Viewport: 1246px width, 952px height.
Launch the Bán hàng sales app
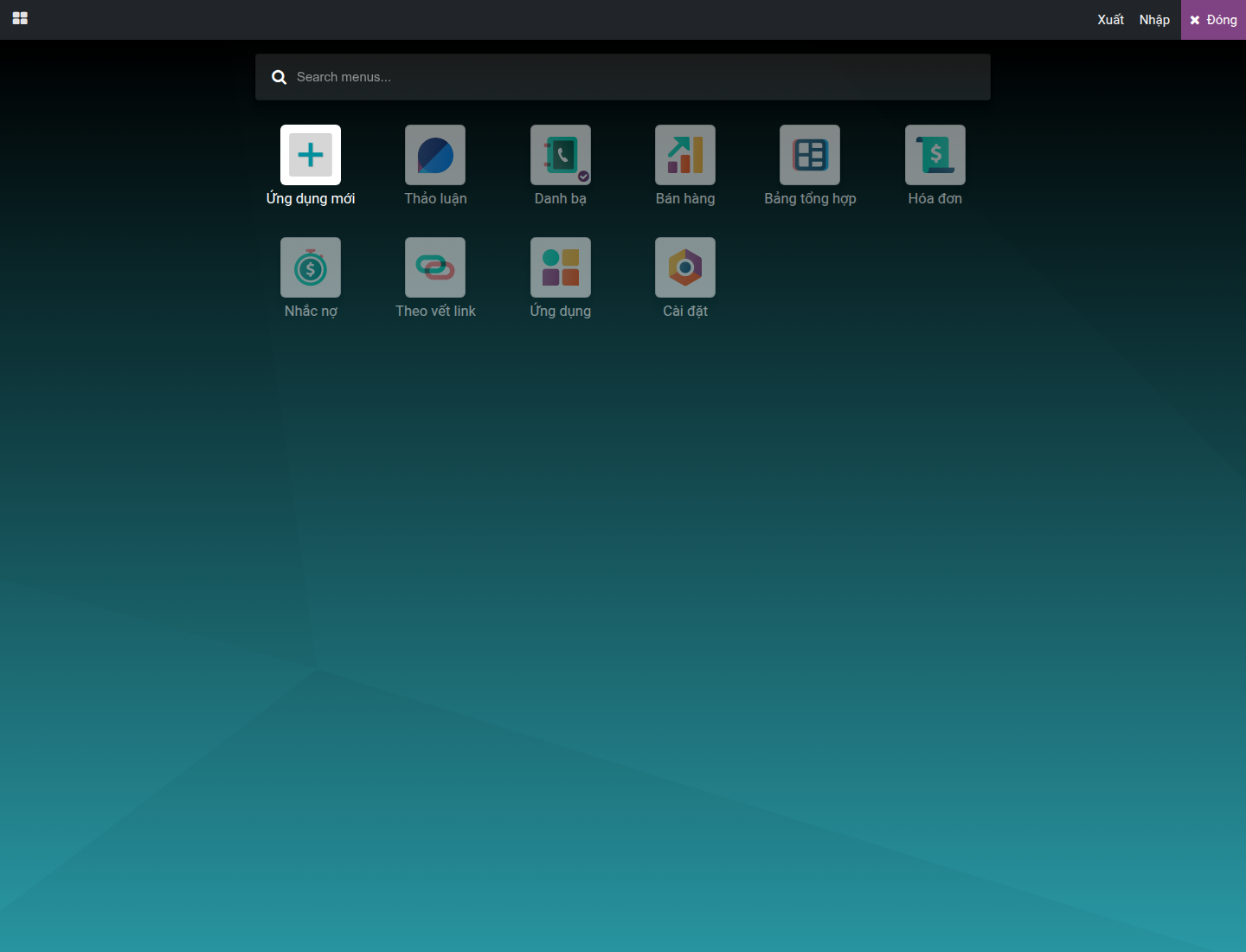(x=685, y=155)
